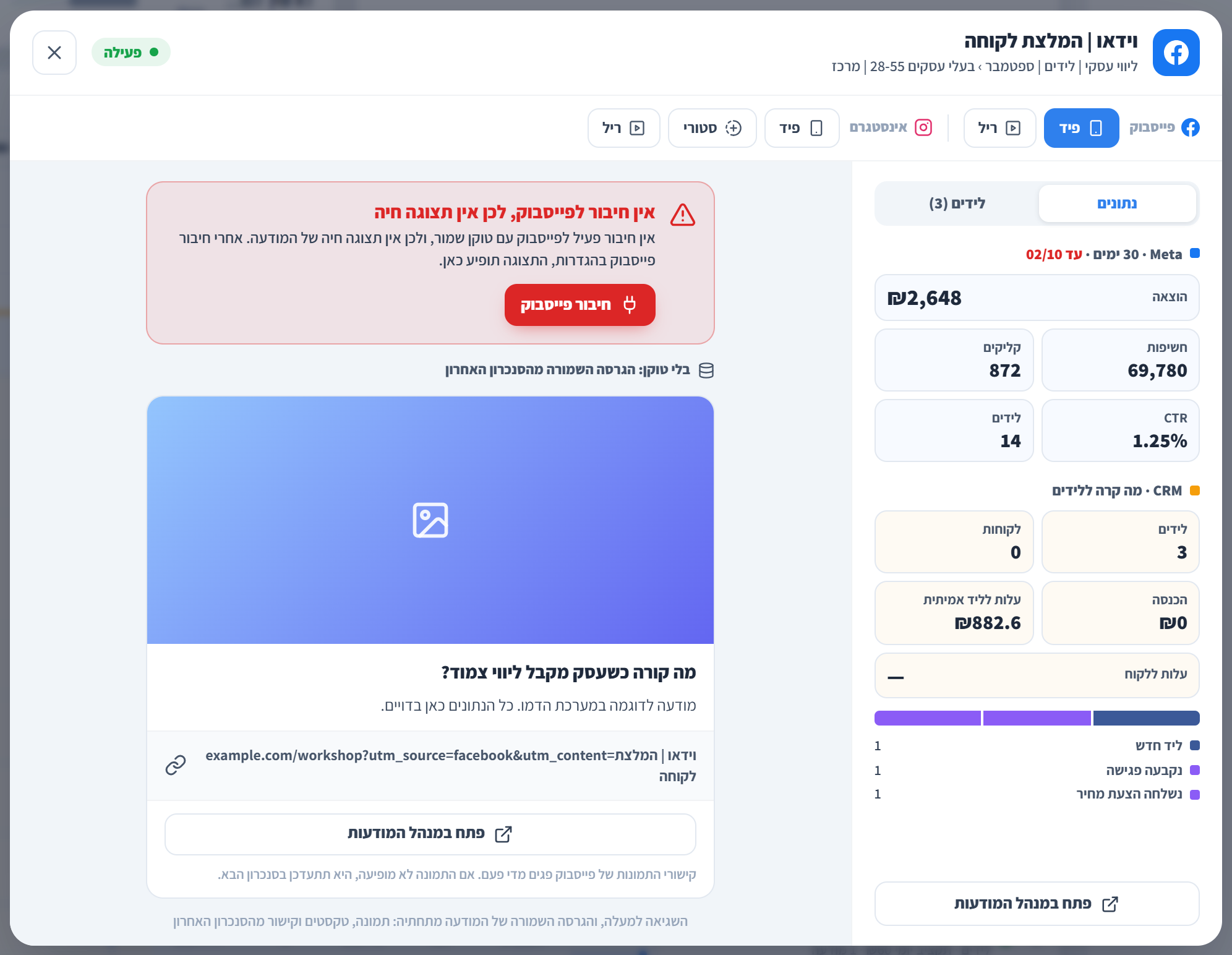Select the Instagram story placement סטורי
Screen dimensions: 1232x955
click(x=712, y=128)
